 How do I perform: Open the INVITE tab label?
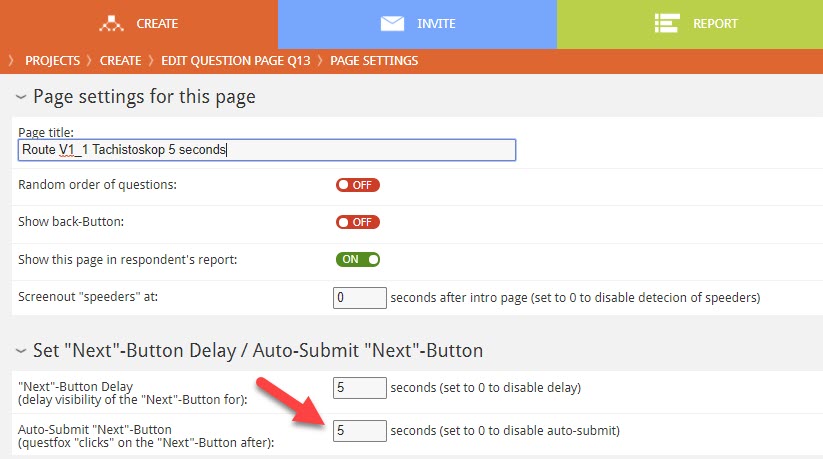point(438,23)
